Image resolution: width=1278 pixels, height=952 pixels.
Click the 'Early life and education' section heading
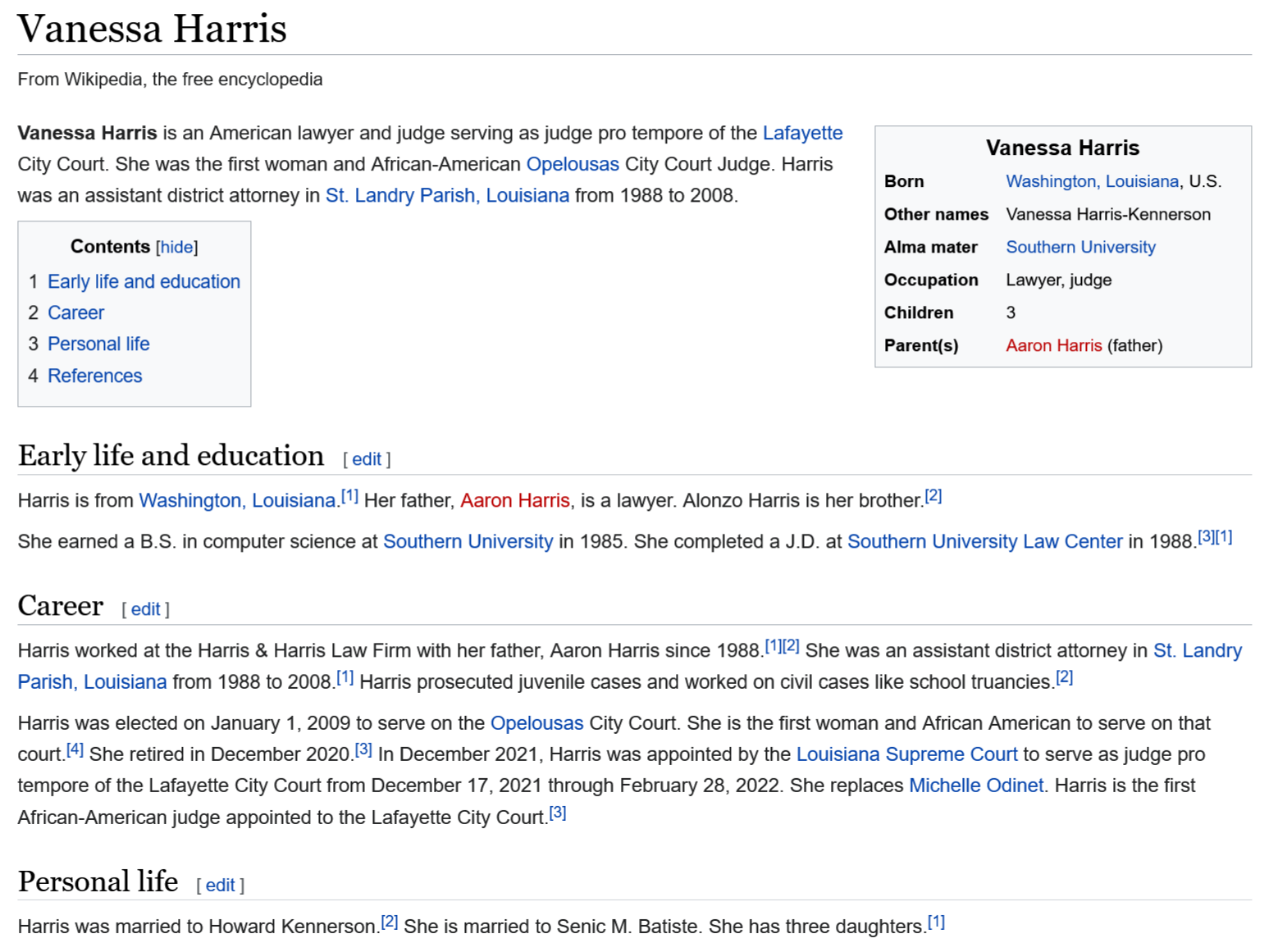171,455
